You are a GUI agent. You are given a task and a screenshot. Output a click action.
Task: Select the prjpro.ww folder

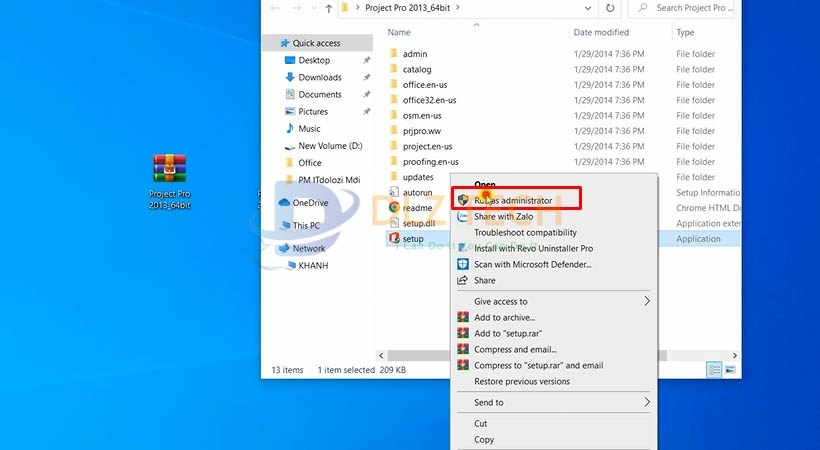(x=422, y=131)
